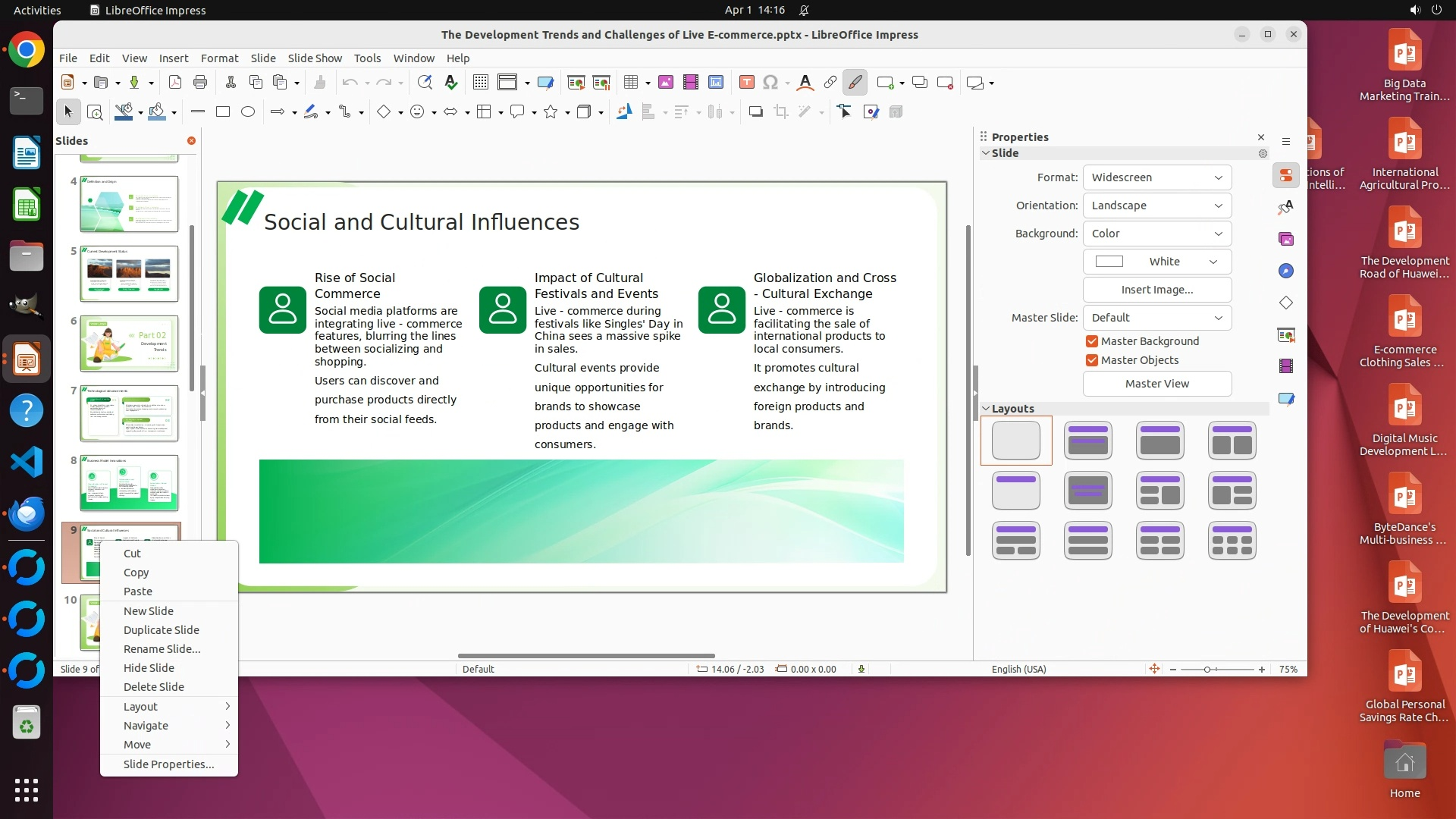Click the Print icon in toolbar

tap(200, 83)
